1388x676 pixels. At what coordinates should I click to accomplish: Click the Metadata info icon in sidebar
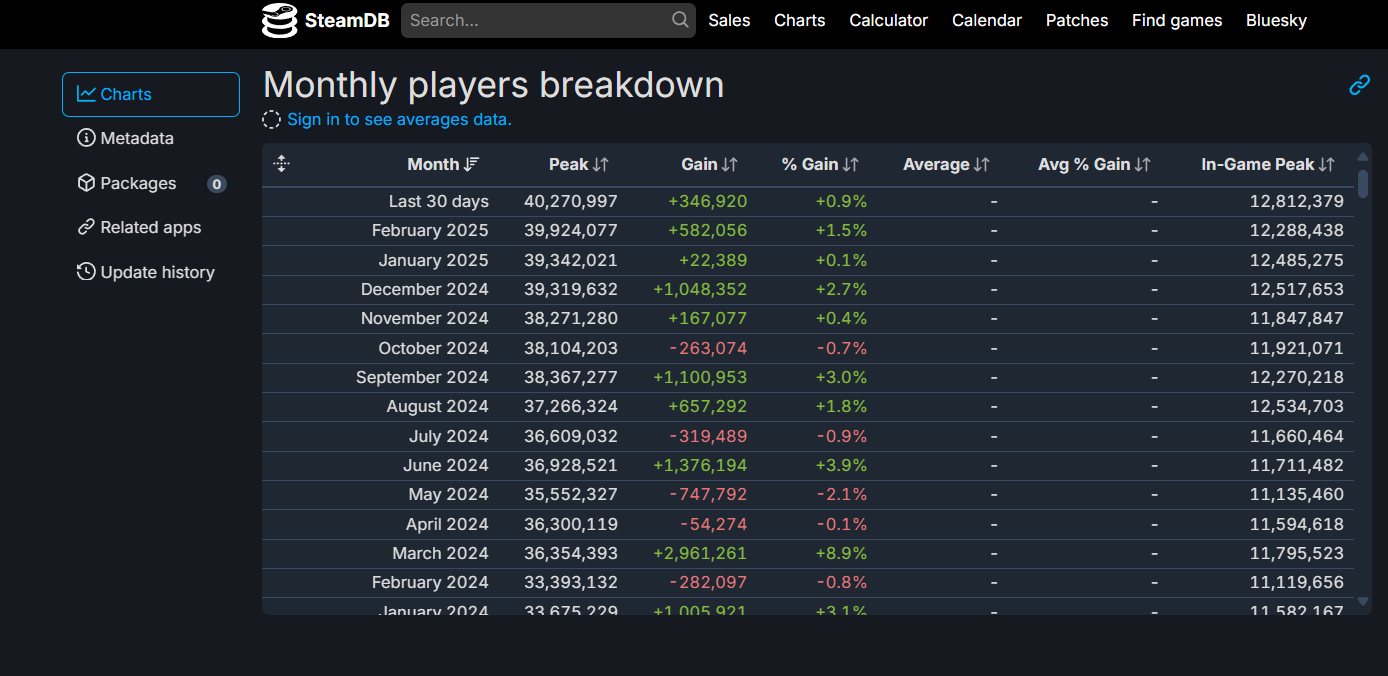[x=87, y=138]
